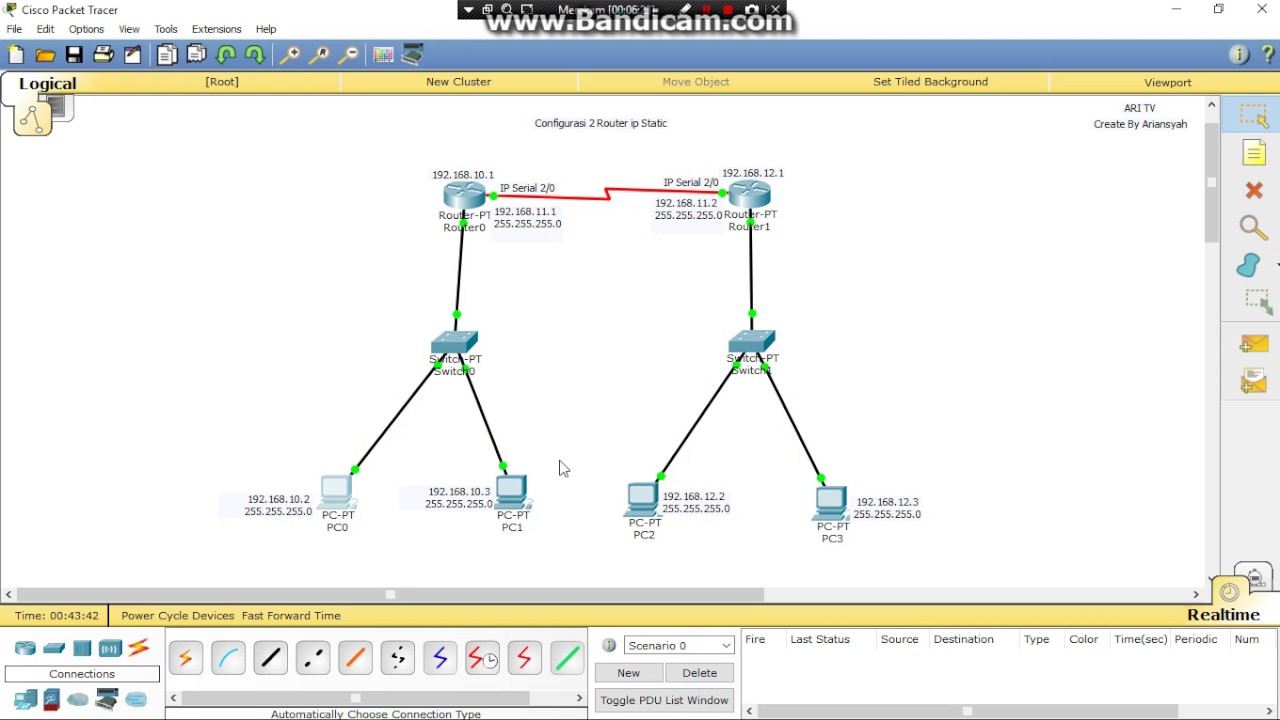Open the Extensions menu
The image size is (1280, 720).
click(216, 29)
